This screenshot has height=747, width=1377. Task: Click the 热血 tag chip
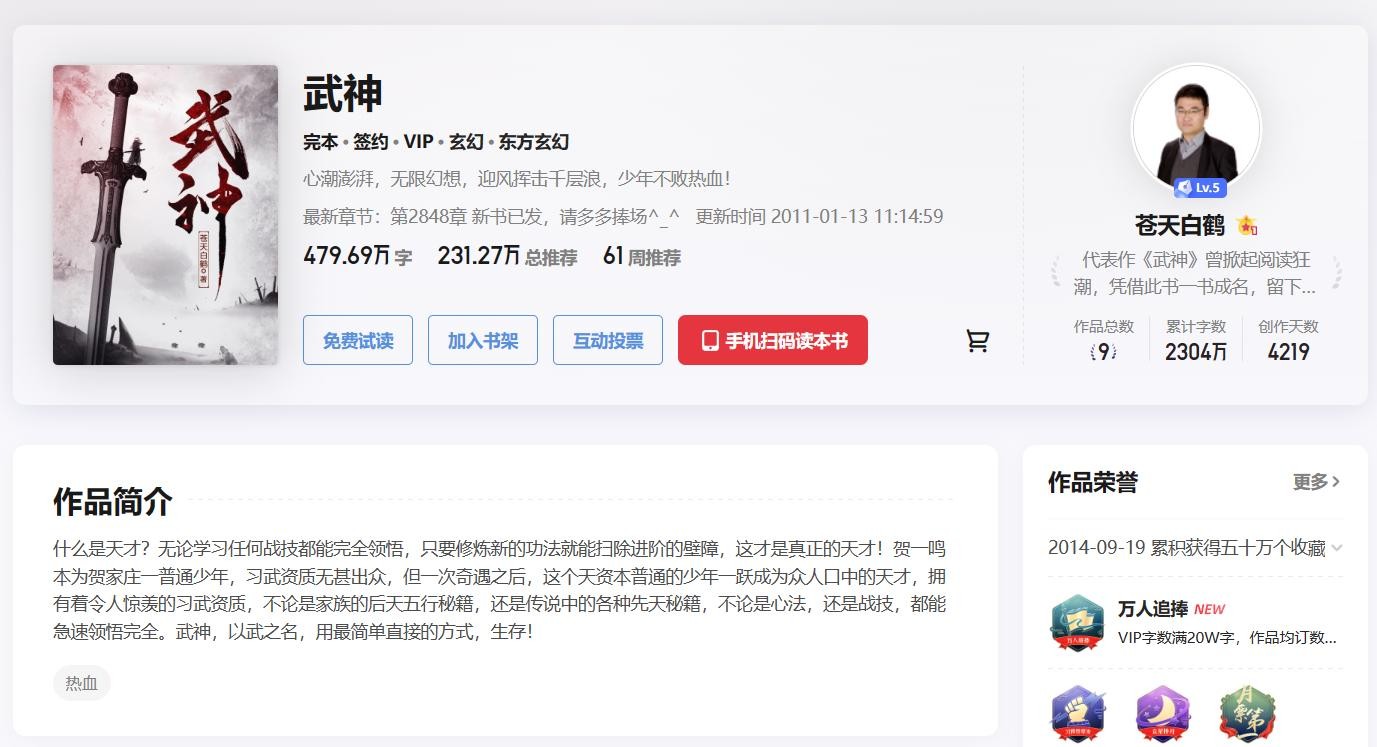tap(81, 683)
